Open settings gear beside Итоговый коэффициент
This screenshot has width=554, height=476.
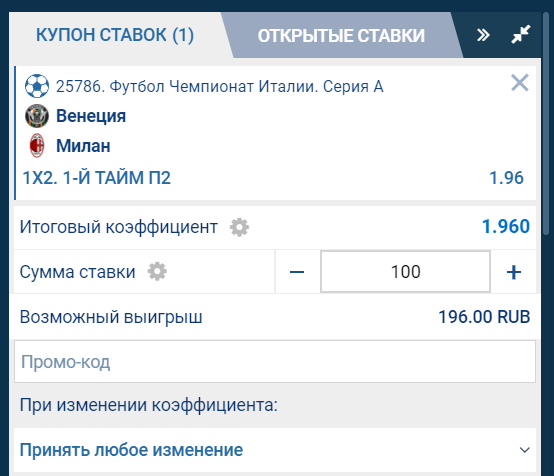(239, 227)
